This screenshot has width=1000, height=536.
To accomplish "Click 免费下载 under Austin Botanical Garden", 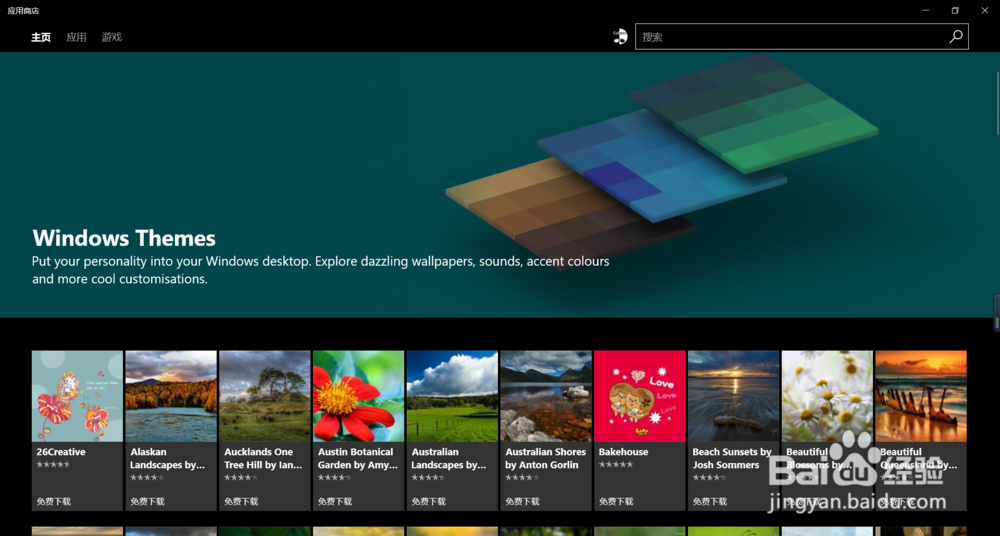I will [x=335, y=502].
